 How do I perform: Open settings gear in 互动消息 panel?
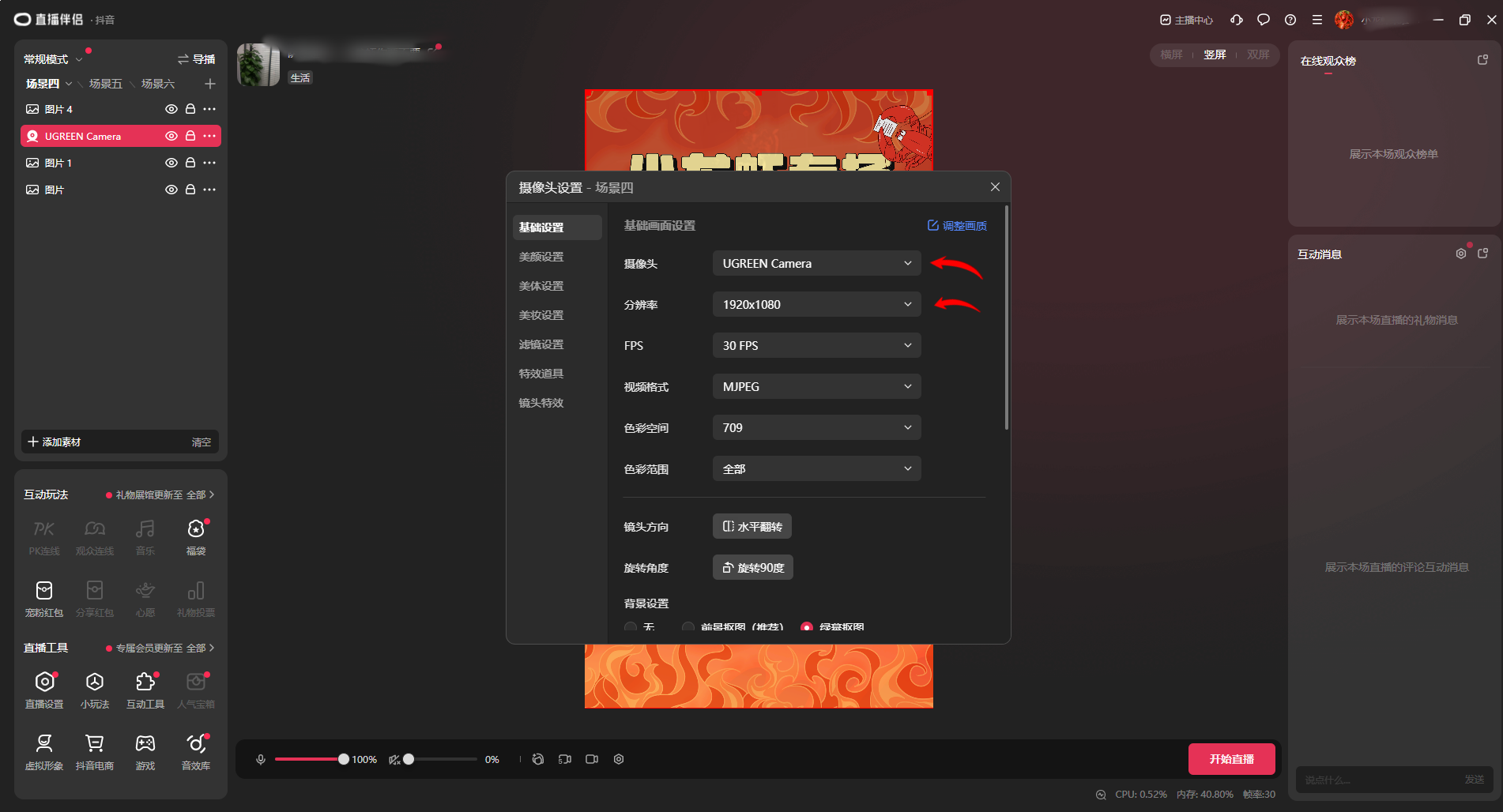click(x=1461, y=254)
